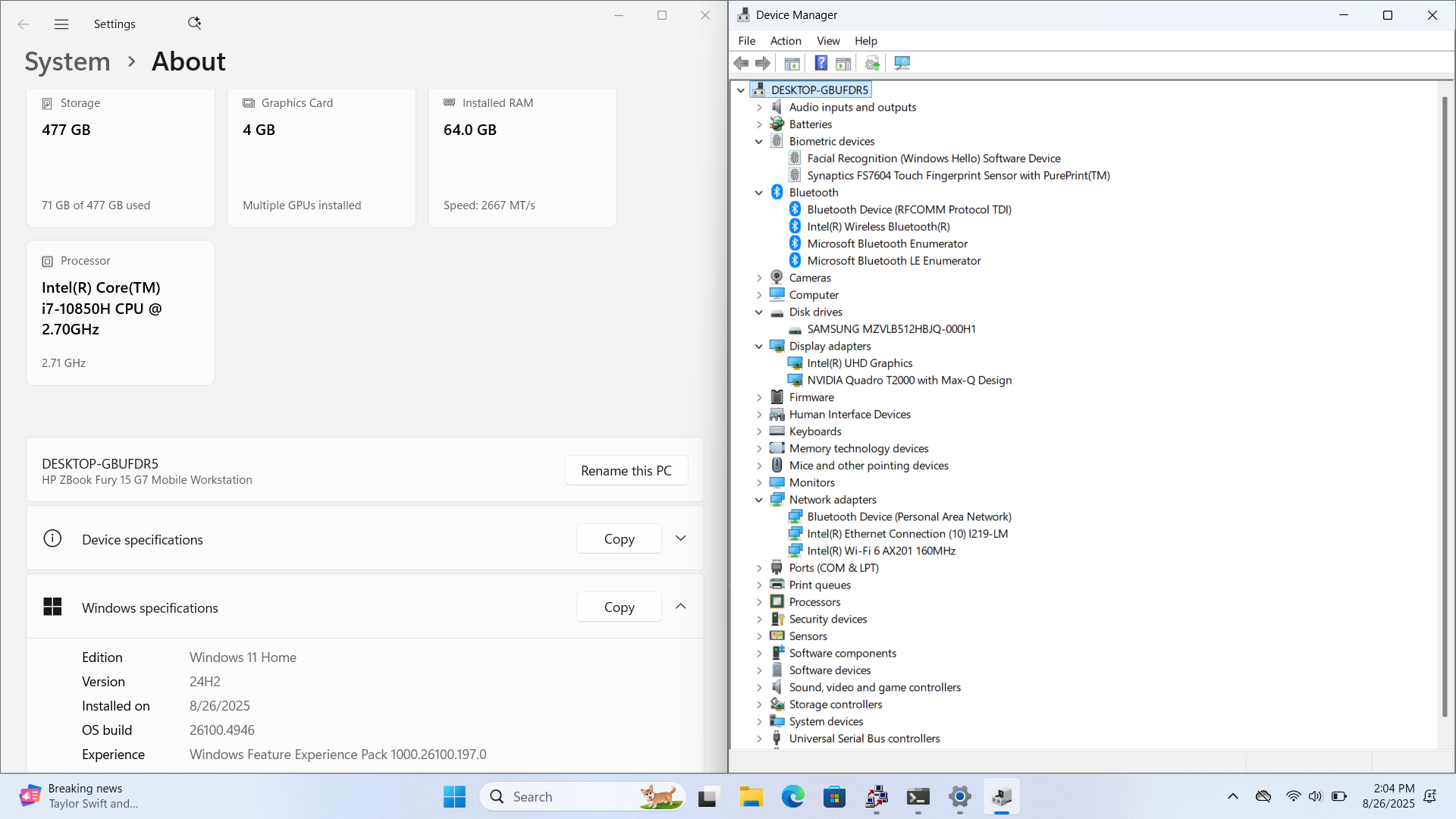This screenshot has width=1456, height=819.
Task: Click the Update Device Driver toolbar icon
Action: [872, 63]
